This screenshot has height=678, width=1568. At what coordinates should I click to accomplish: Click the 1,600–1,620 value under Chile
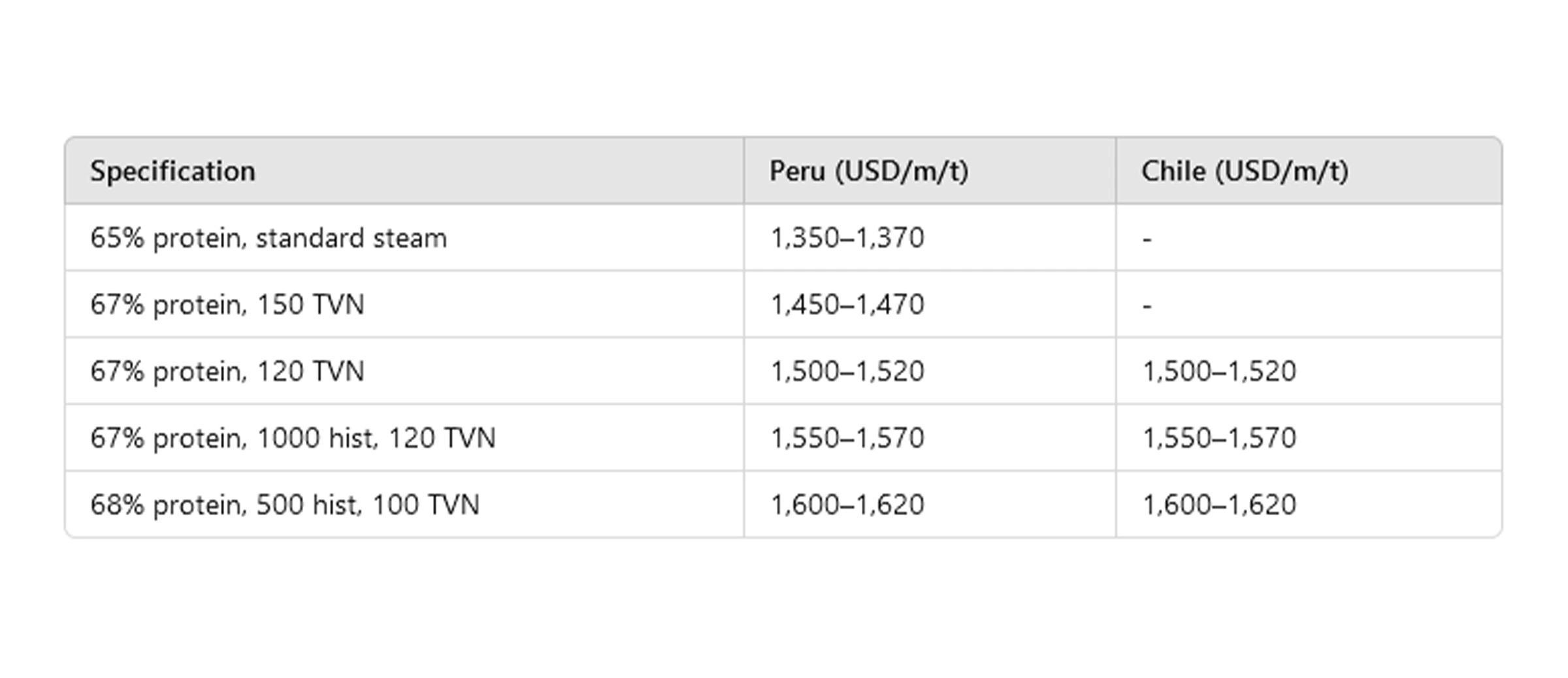(x=1219, y=505)
